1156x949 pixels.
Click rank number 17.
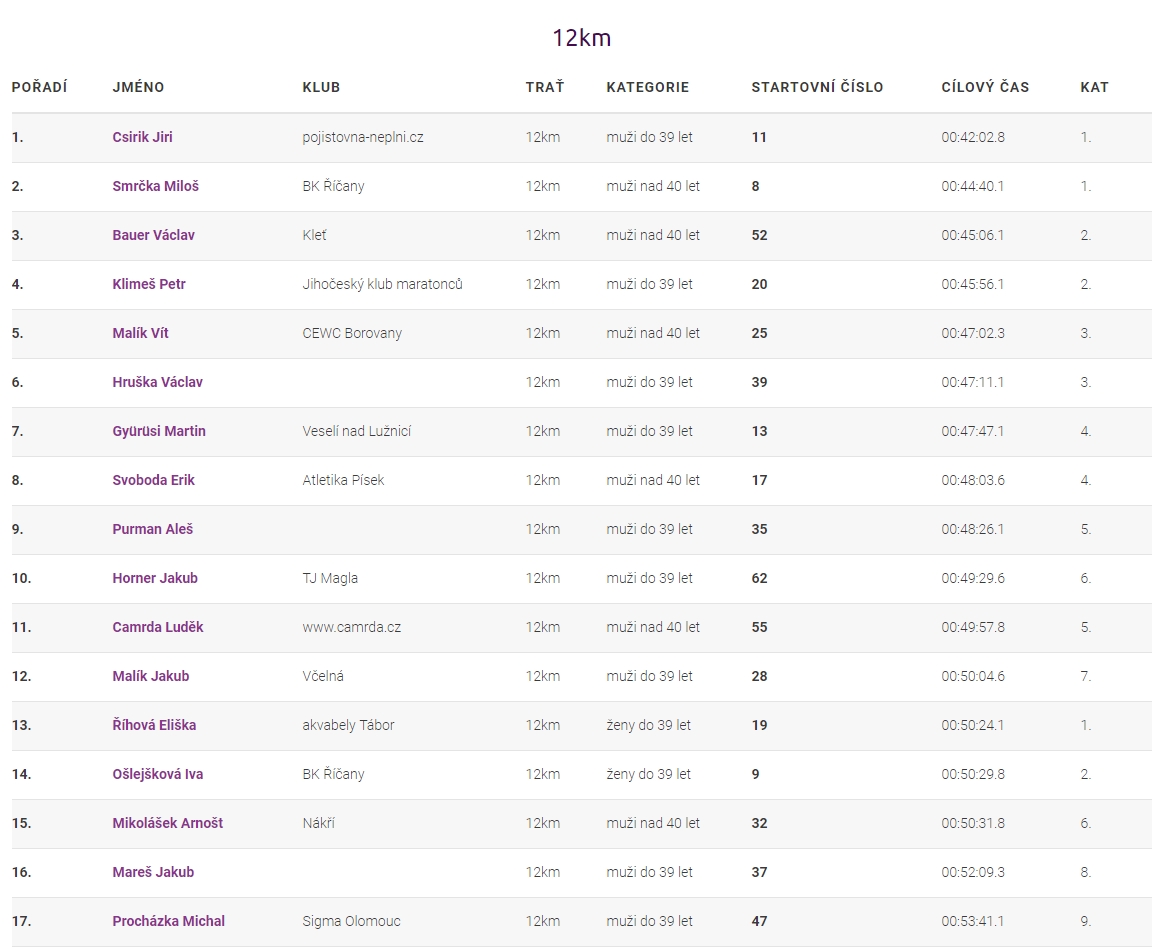pos(21,921)
